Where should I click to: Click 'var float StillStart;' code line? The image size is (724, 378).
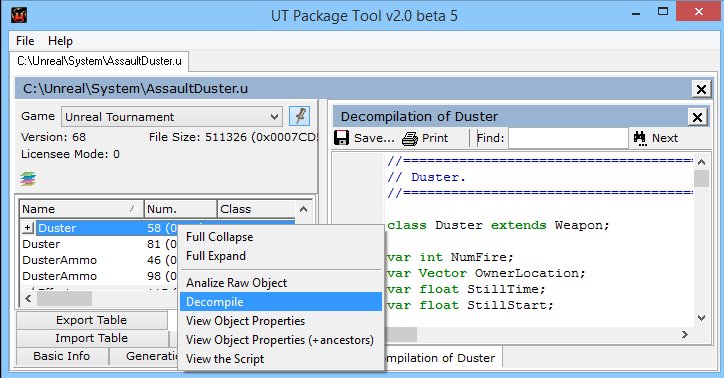(x=470, y=305)
